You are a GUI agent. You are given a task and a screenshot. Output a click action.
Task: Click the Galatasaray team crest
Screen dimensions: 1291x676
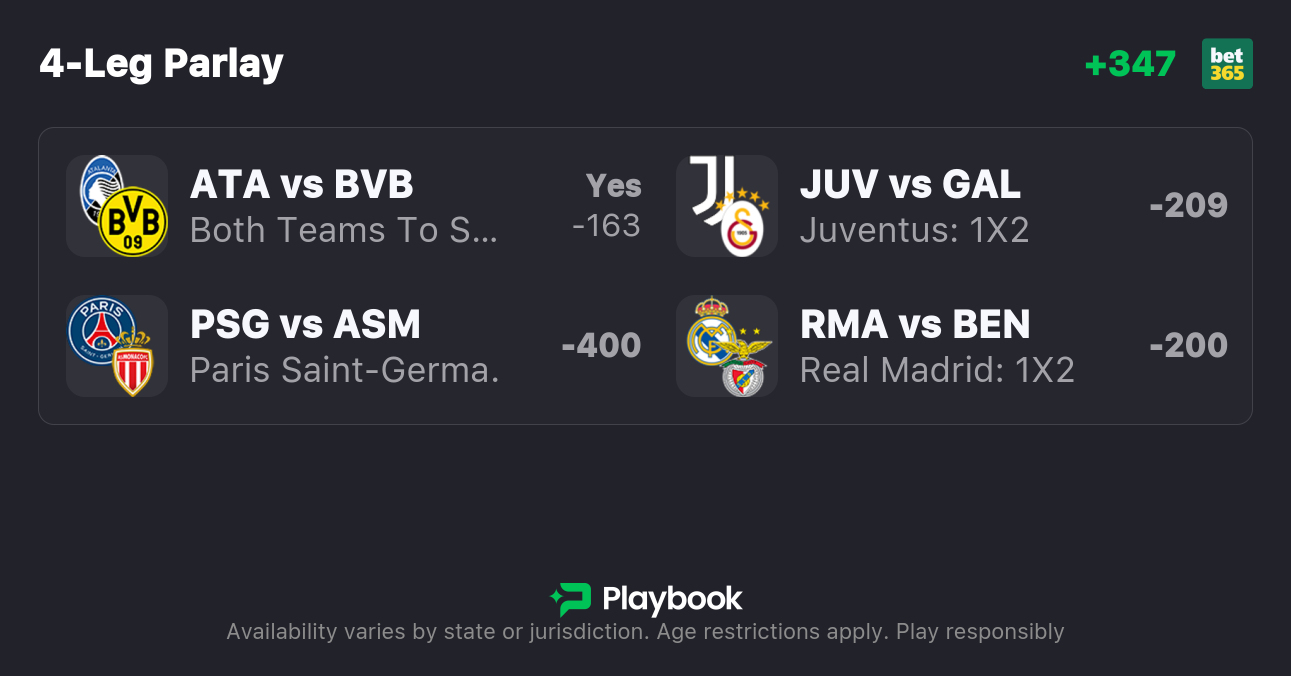pos(743,225)
